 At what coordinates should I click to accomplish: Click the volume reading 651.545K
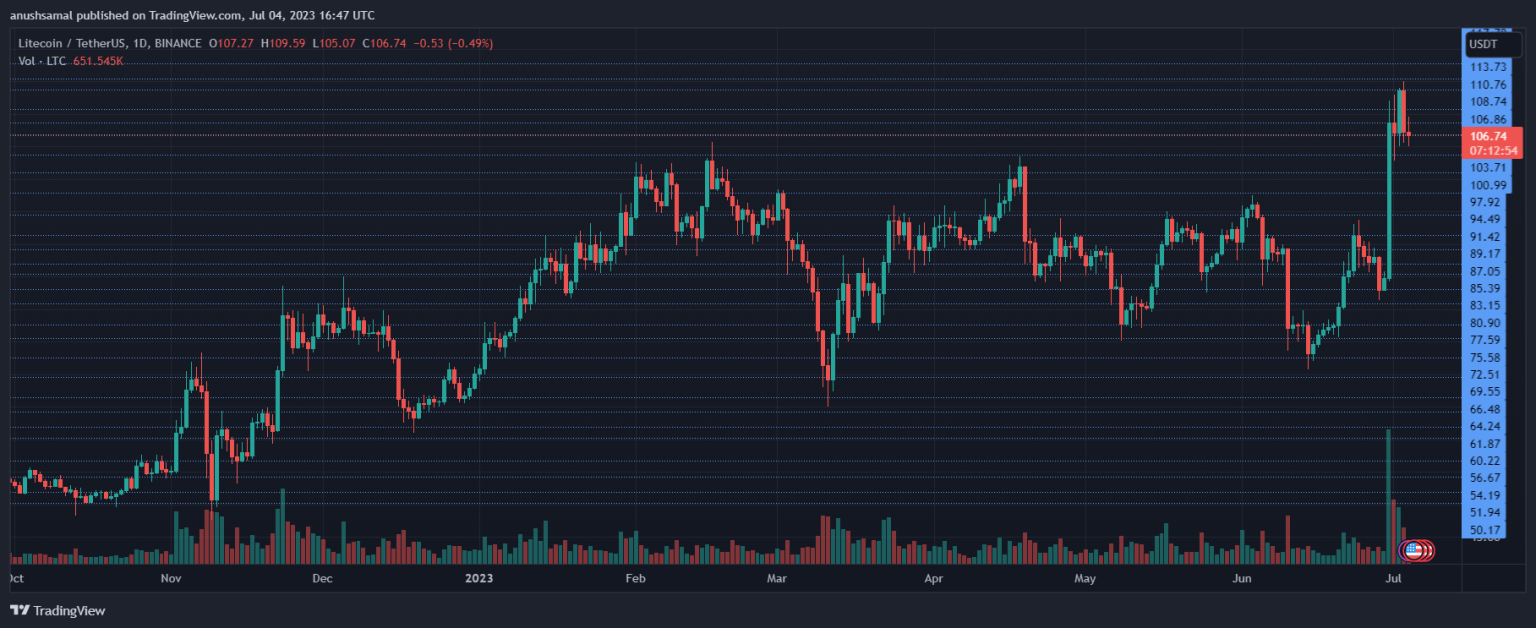pyautogui.click(x=97, y=60)
